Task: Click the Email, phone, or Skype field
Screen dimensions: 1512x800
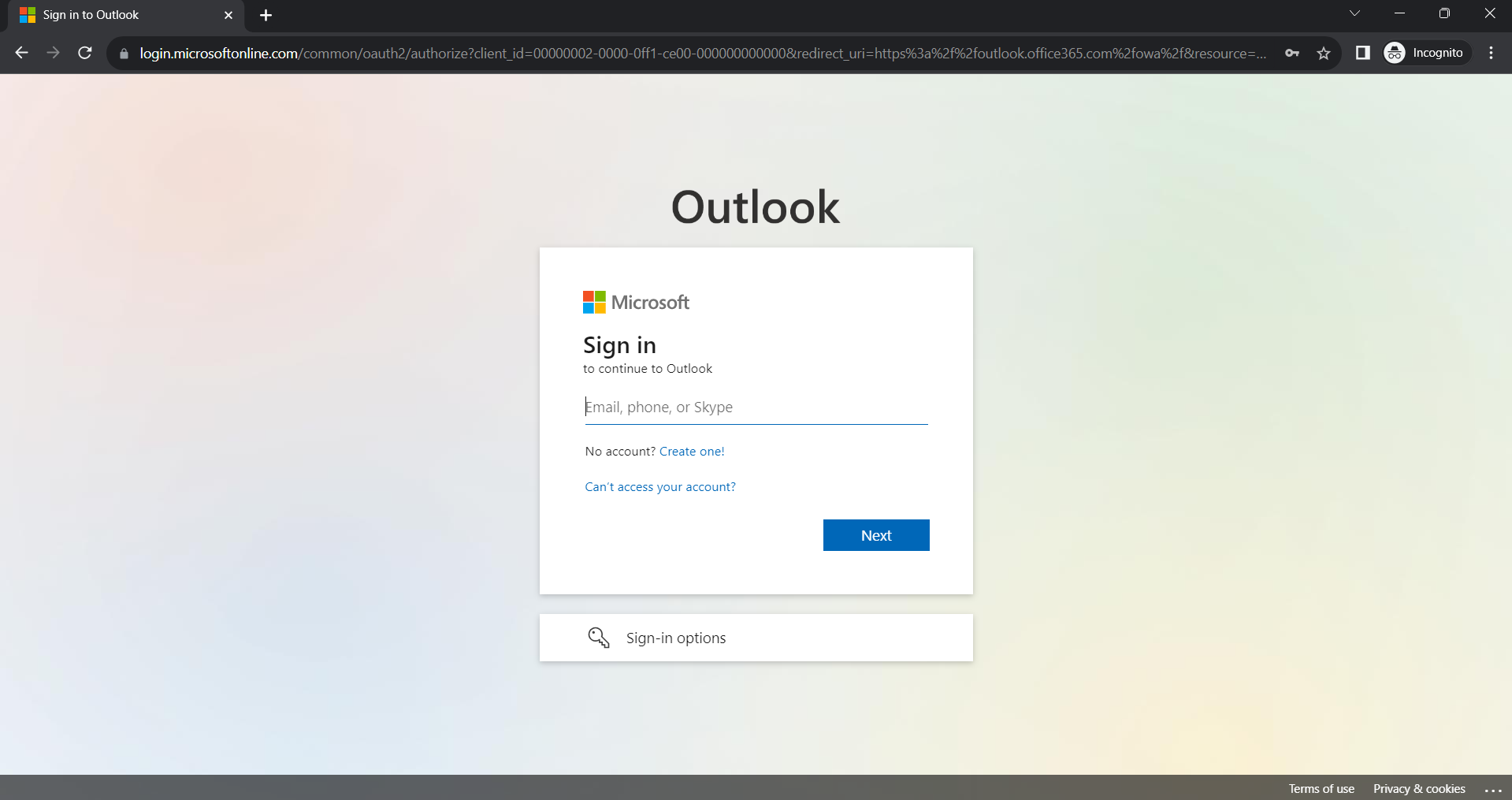Action: [x=756, y=407]
